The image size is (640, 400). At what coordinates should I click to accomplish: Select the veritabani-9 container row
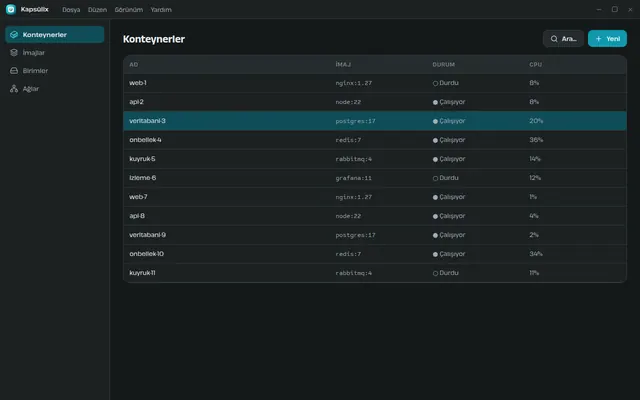pyautogui.click(x=375, y=235)
